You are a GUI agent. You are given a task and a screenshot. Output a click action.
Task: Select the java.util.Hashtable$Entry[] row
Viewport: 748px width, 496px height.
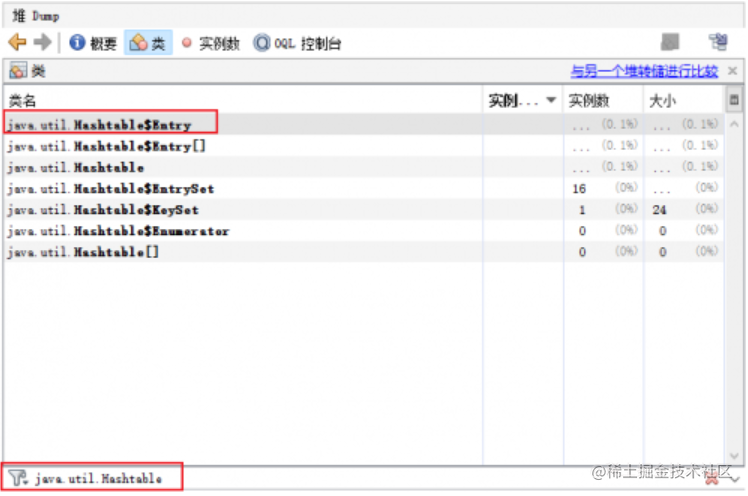(x=364, y=146)
